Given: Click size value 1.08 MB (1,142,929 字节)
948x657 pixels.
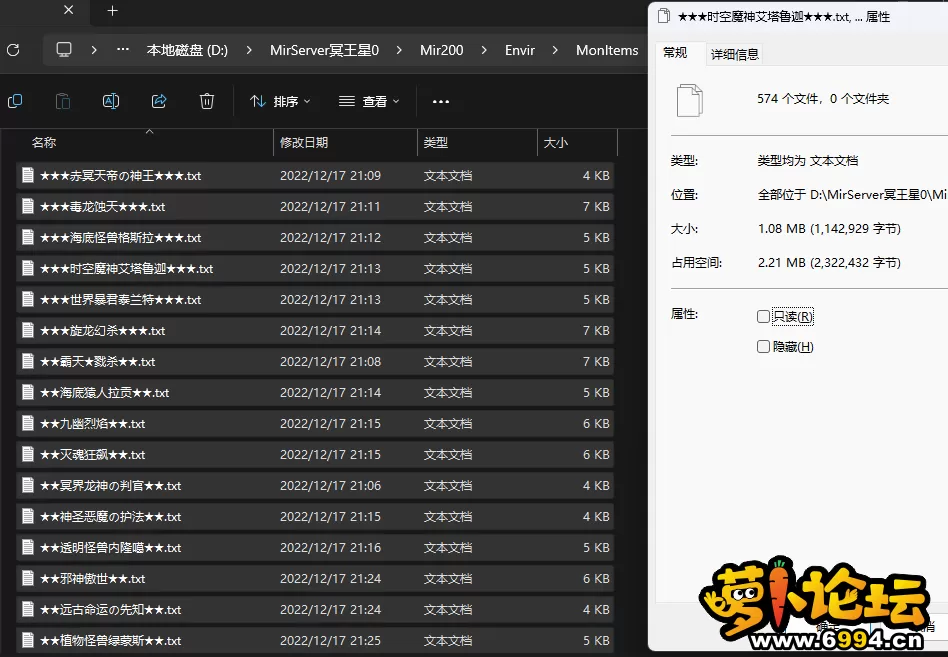Looking at the screenshot, I should click(x=829, y=228).
